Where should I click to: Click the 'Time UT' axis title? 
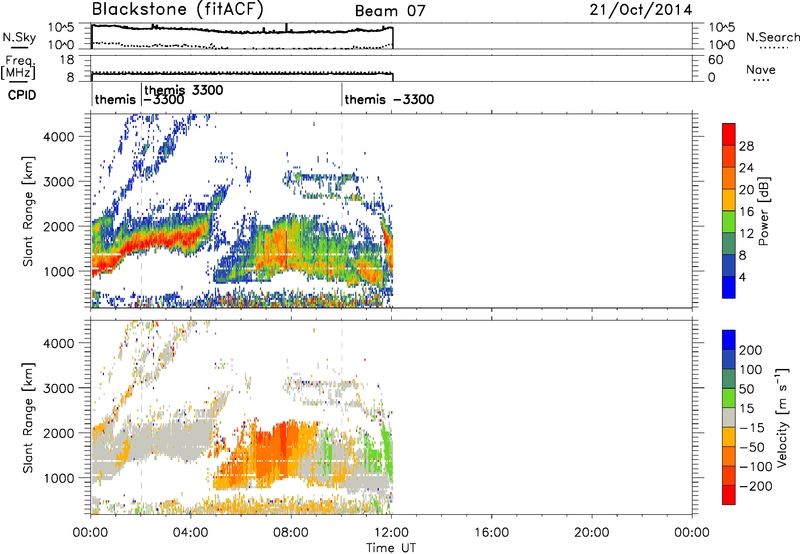tap(391, 548)
